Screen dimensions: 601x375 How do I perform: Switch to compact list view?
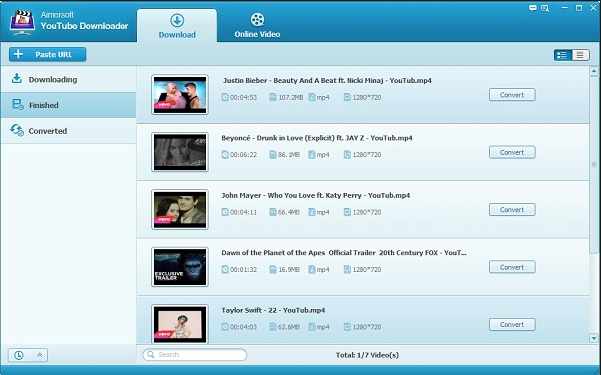[580, 55]
